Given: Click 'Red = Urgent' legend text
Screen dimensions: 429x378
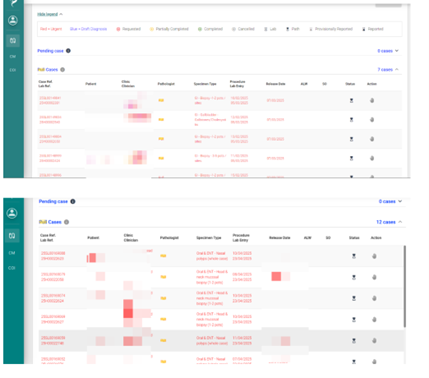Looking at the screenshot, I should coord(51,29).
